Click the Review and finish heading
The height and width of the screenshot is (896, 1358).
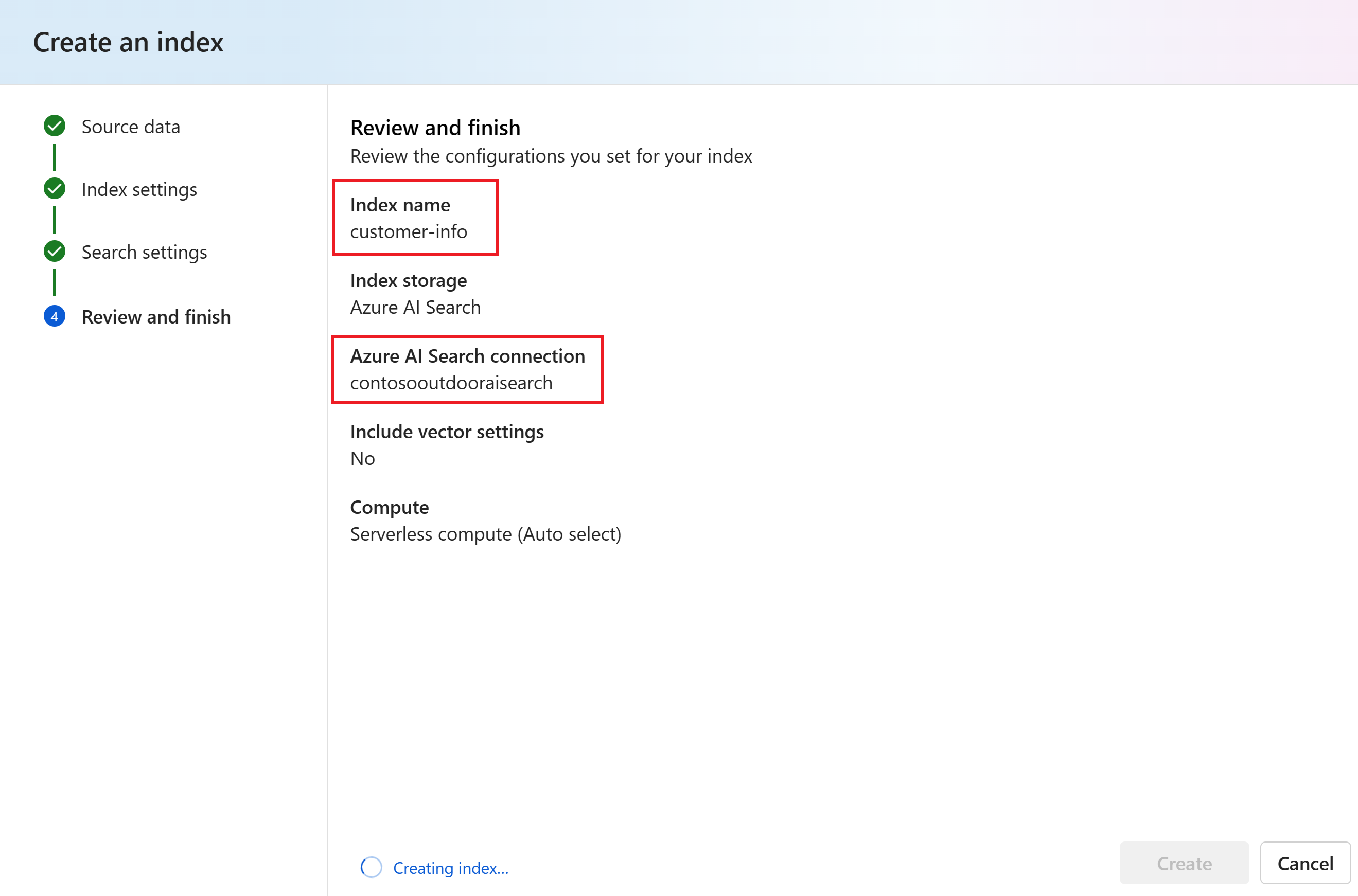(435, 128)
